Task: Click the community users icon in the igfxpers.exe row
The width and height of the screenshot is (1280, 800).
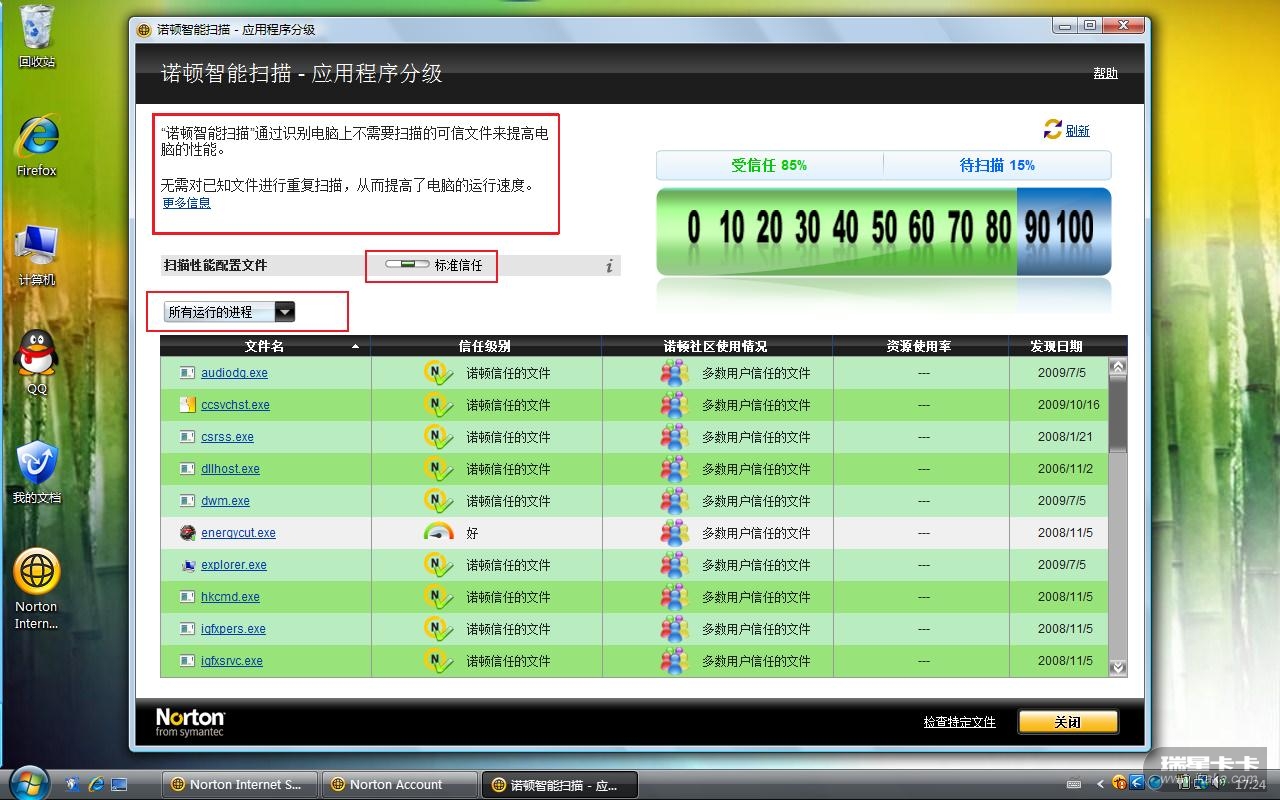Action: pos(675,629)
